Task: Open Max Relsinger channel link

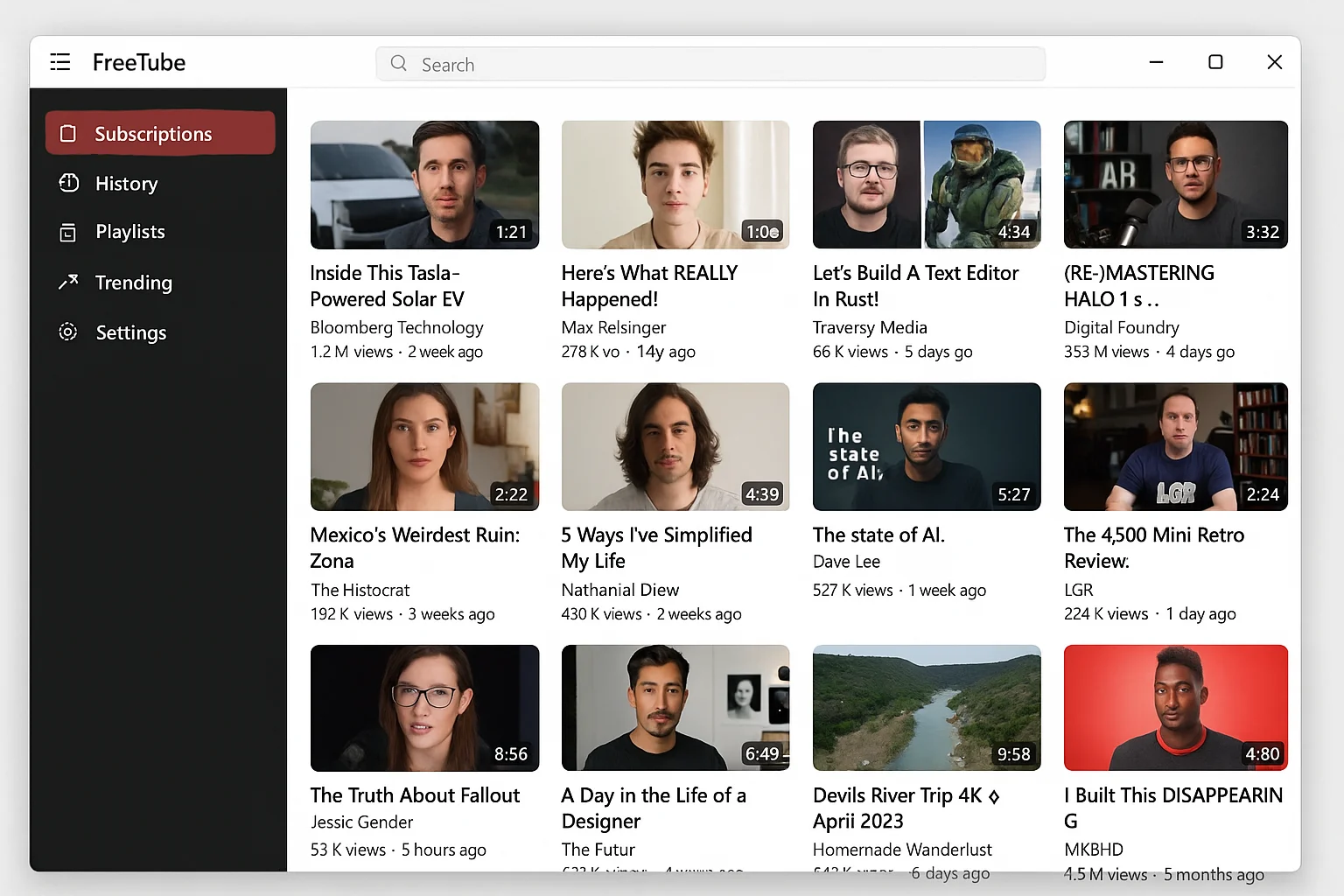Action: (x=613, y=327)
